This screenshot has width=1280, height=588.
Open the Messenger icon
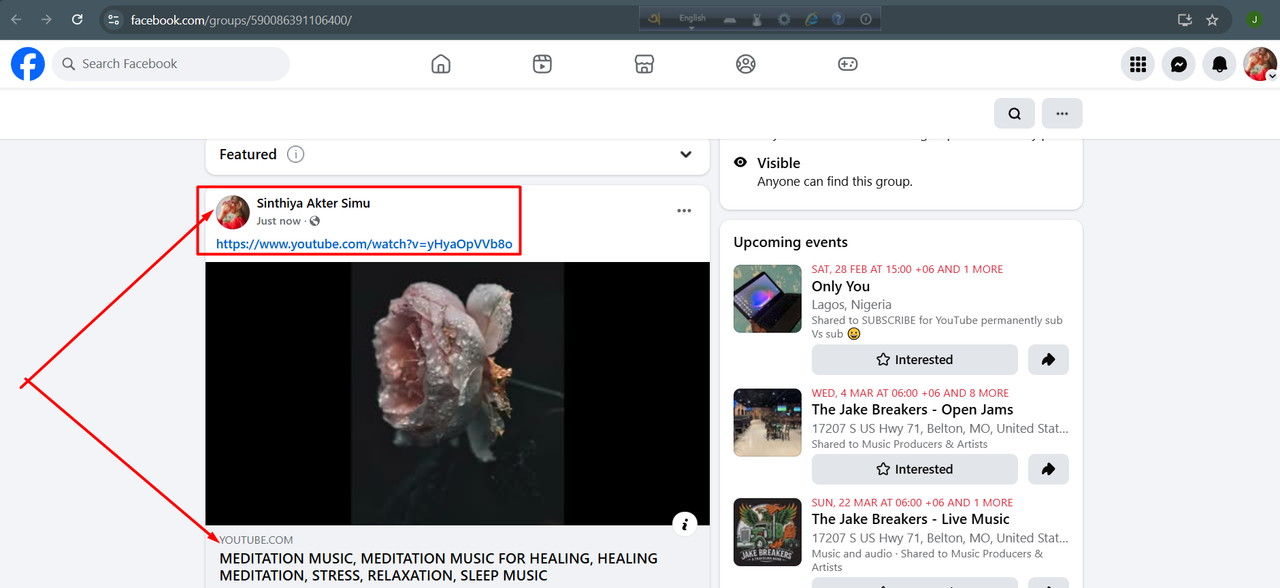point(1179,64)
